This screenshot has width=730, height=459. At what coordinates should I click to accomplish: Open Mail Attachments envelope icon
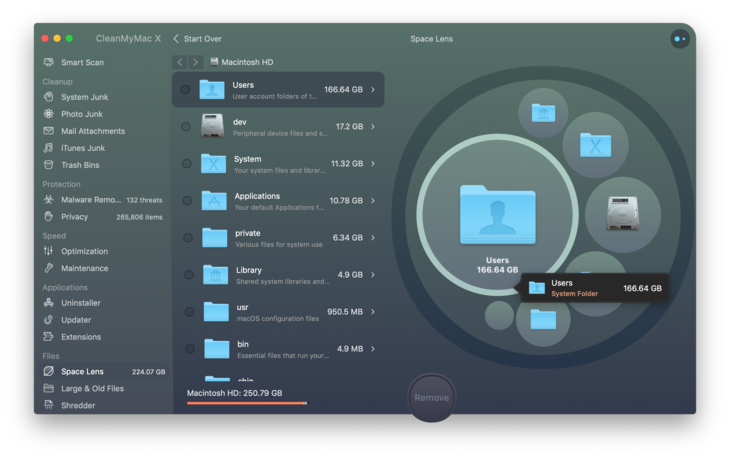[x=48, y=131]
